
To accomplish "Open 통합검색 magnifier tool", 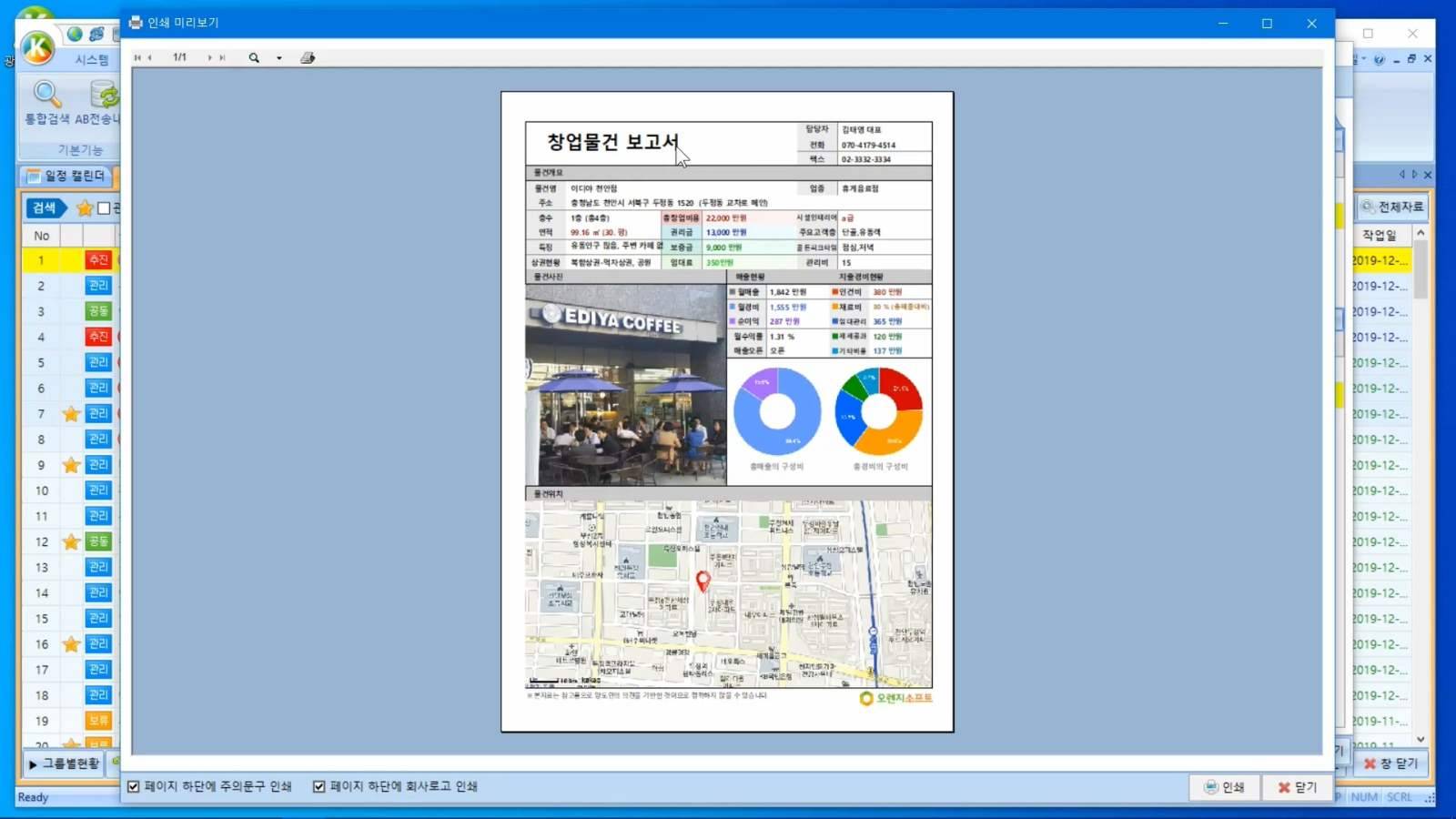I will pos(46,103).
